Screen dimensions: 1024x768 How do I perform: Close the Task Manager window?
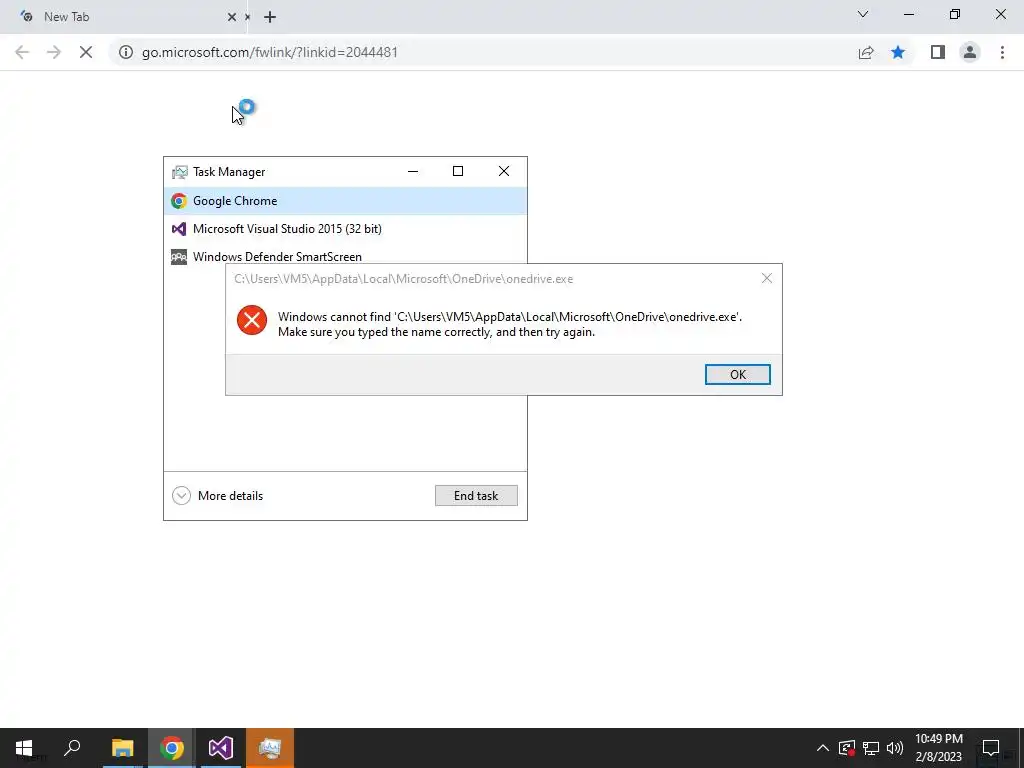504,171
